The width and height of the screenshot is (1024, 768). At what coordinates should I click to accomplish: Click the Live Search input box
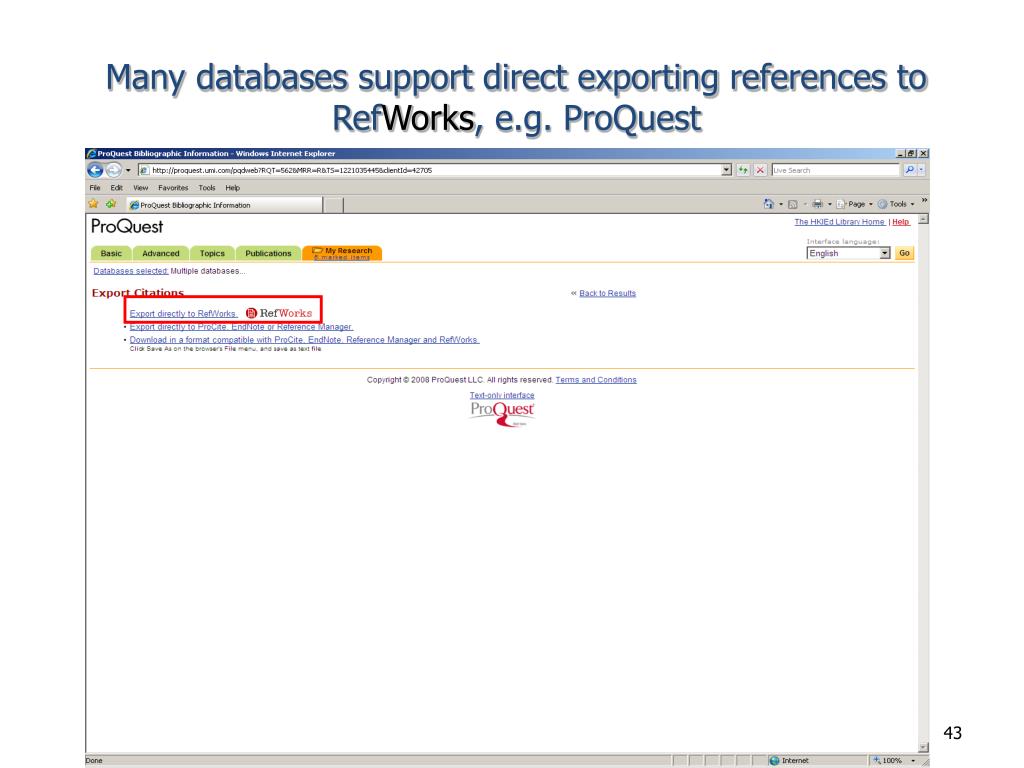click(x=835, y=170)
